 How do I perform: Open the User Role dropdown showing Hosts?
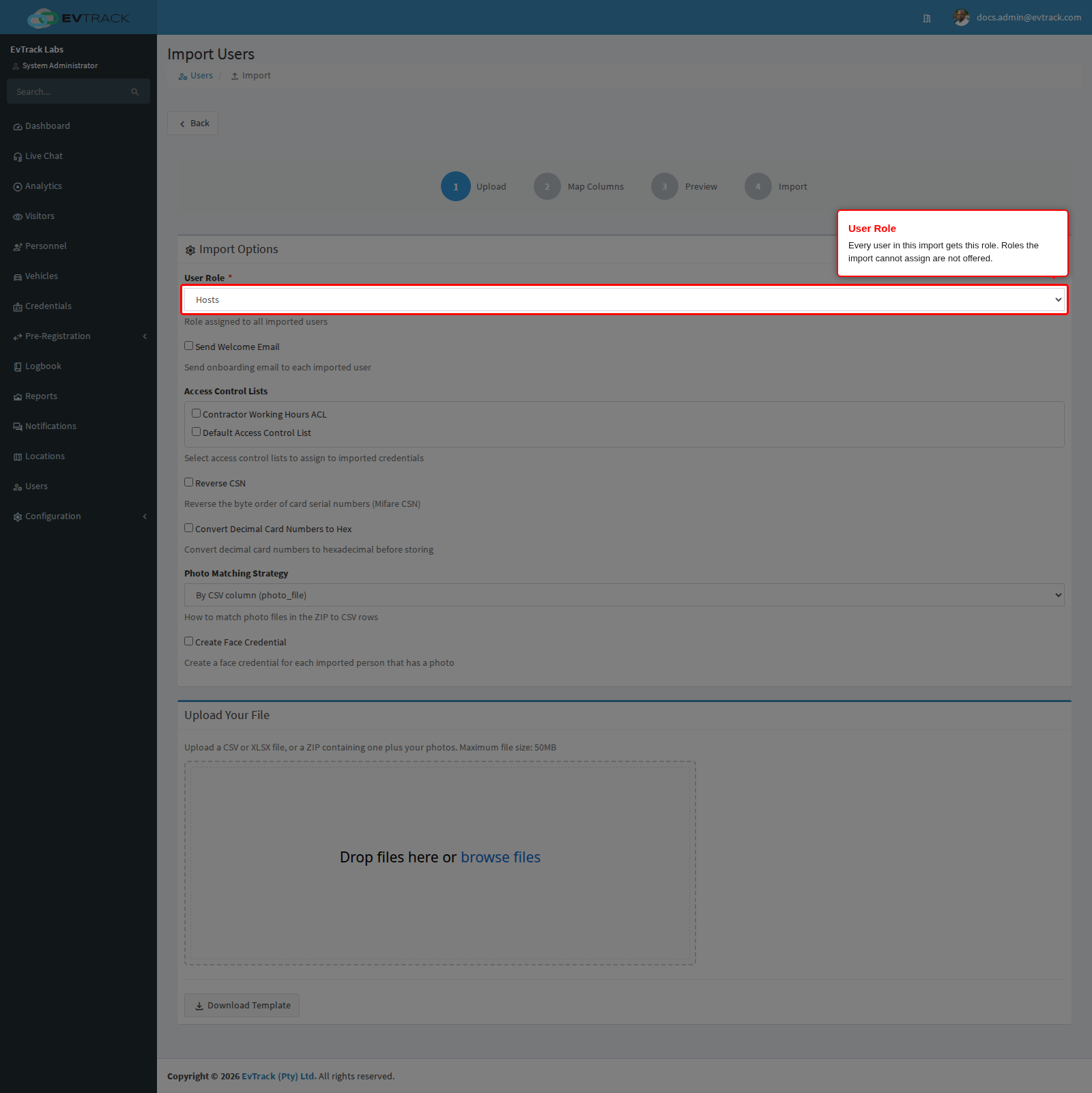pyautogui.click(x=624, y=300)
